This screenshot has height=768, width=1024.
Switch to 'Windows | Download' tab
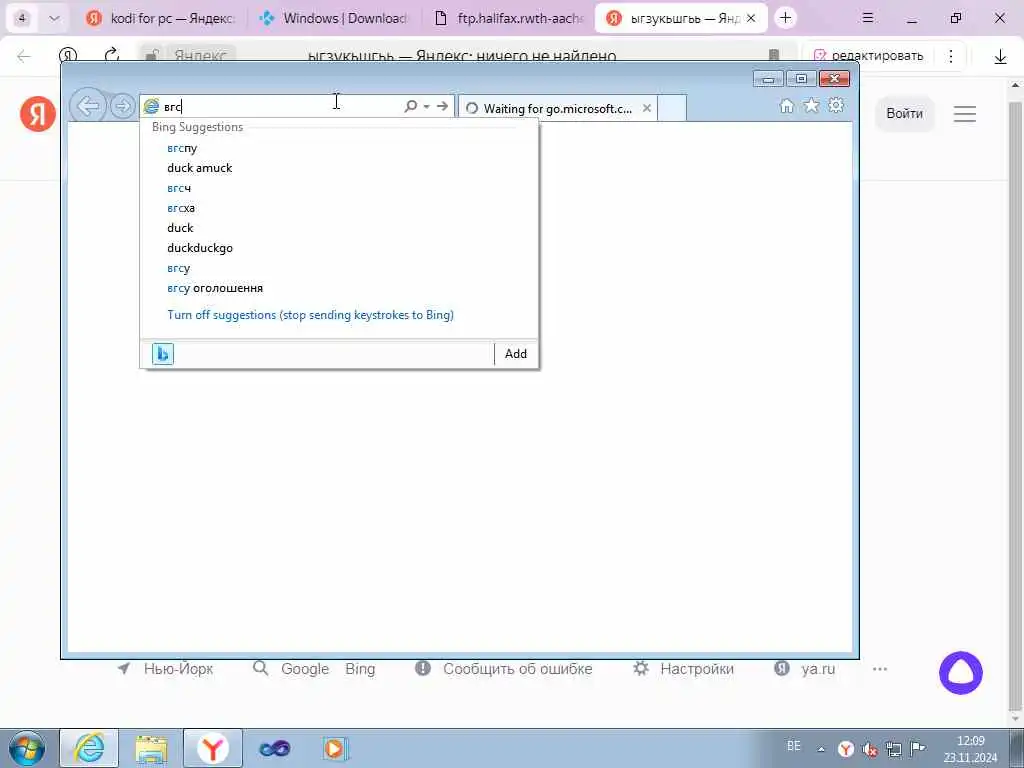334,18
